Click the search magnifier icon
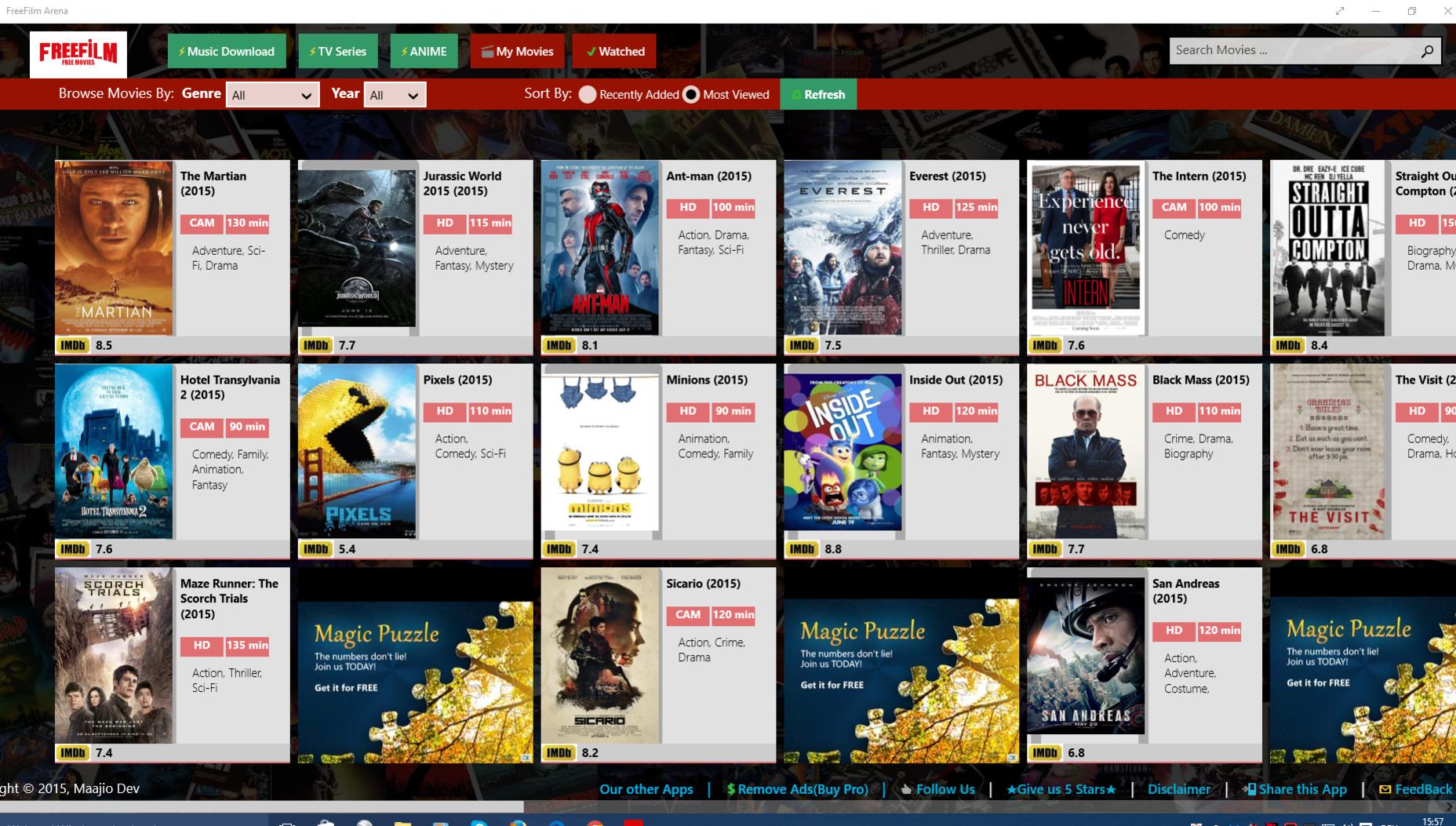The height and width of the screenshot is (826, 1456). (1427, 51)
